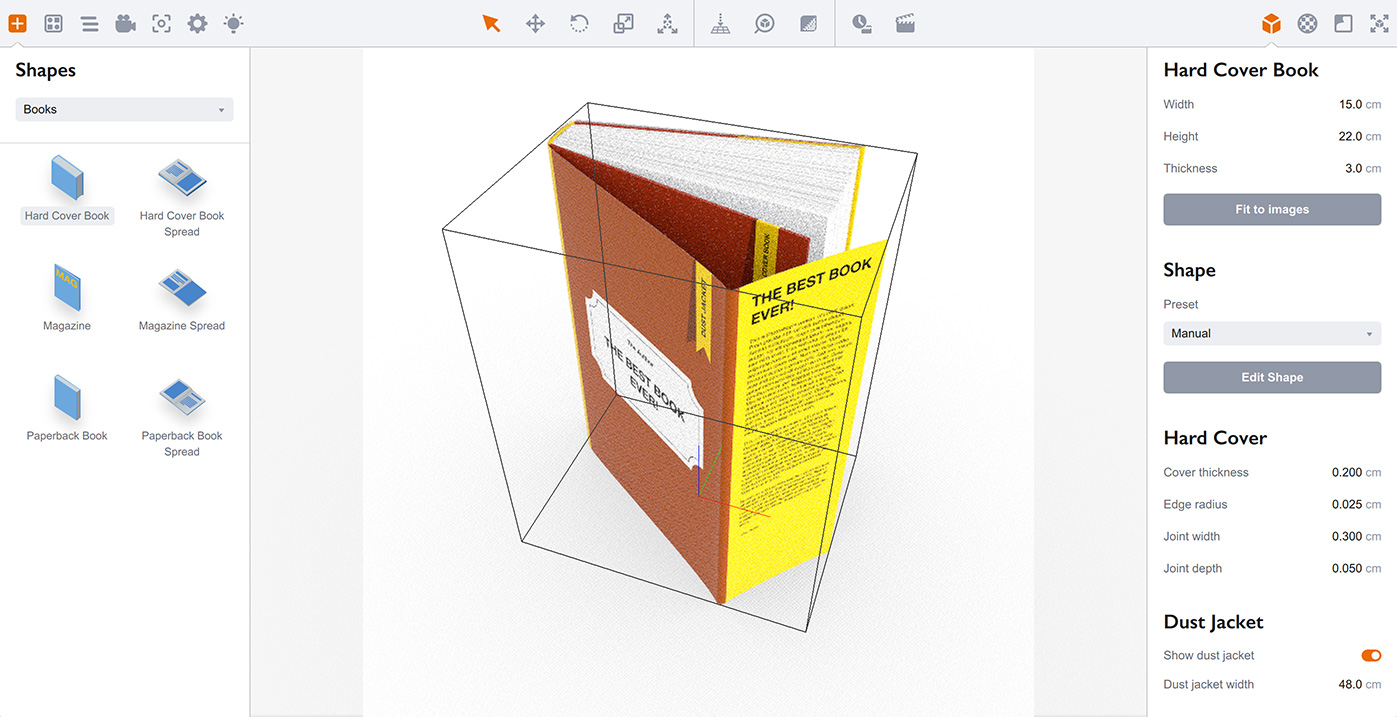
Task: Open the lighting sun icon
Action: [x=233, y=23]
